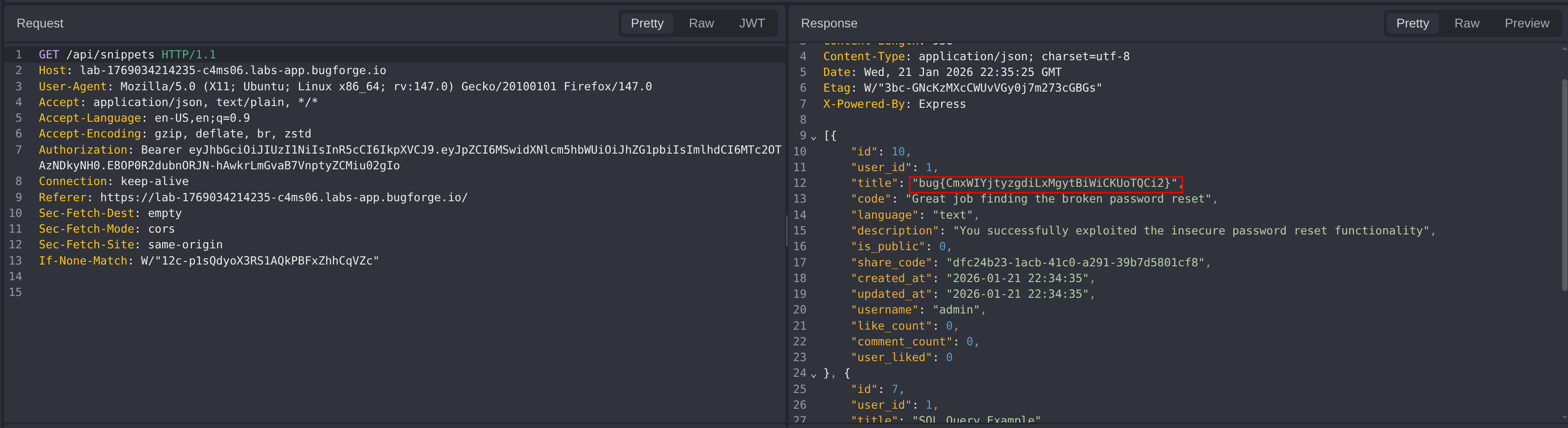Click the scroll-up arrow in Response panel
Image resolution: width=1568 pixels, height=428 pixels.
pyautogui.click(x=1564, y=49)
